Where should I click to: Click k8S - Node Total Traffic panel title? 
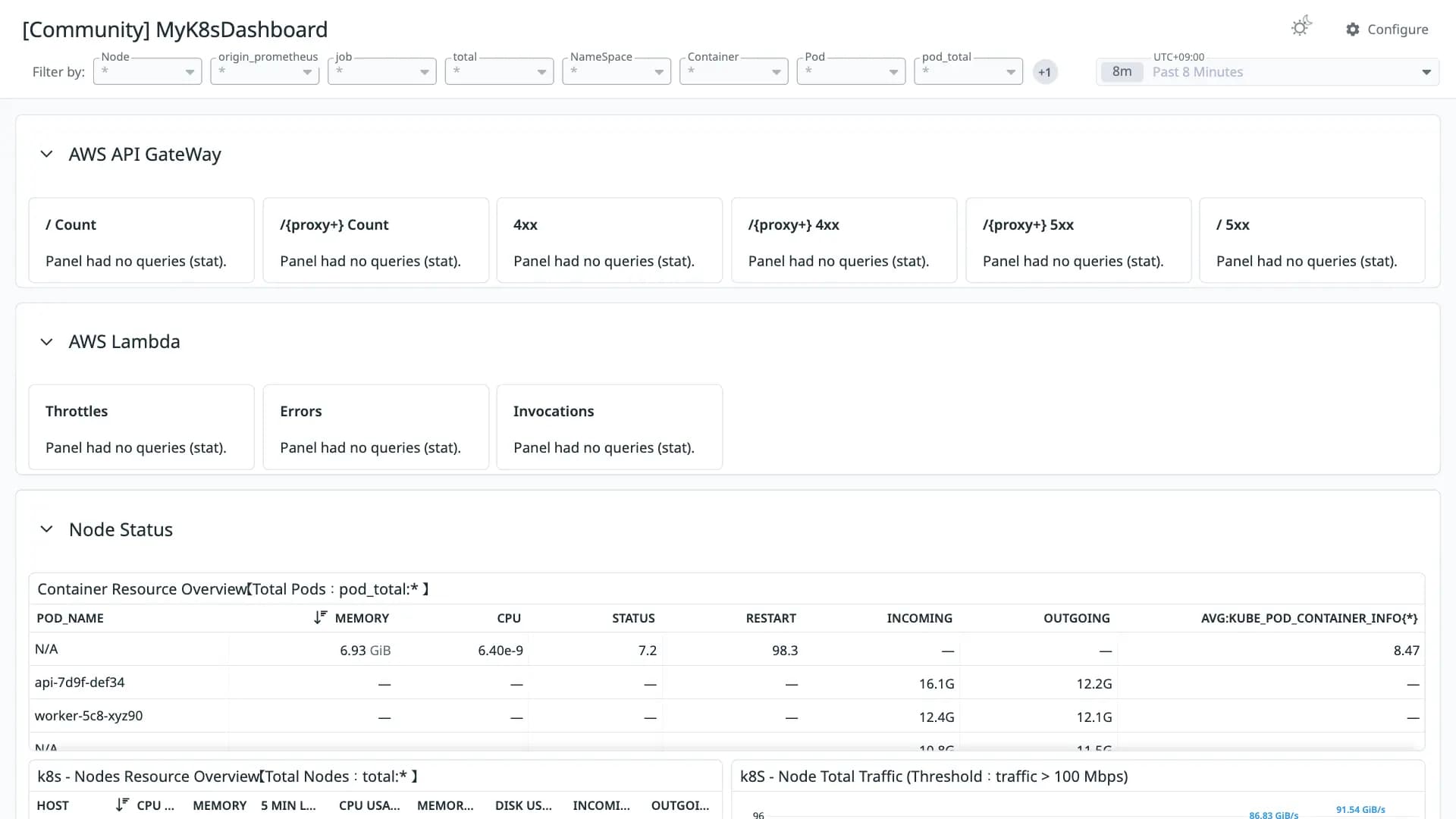point(934,777)
